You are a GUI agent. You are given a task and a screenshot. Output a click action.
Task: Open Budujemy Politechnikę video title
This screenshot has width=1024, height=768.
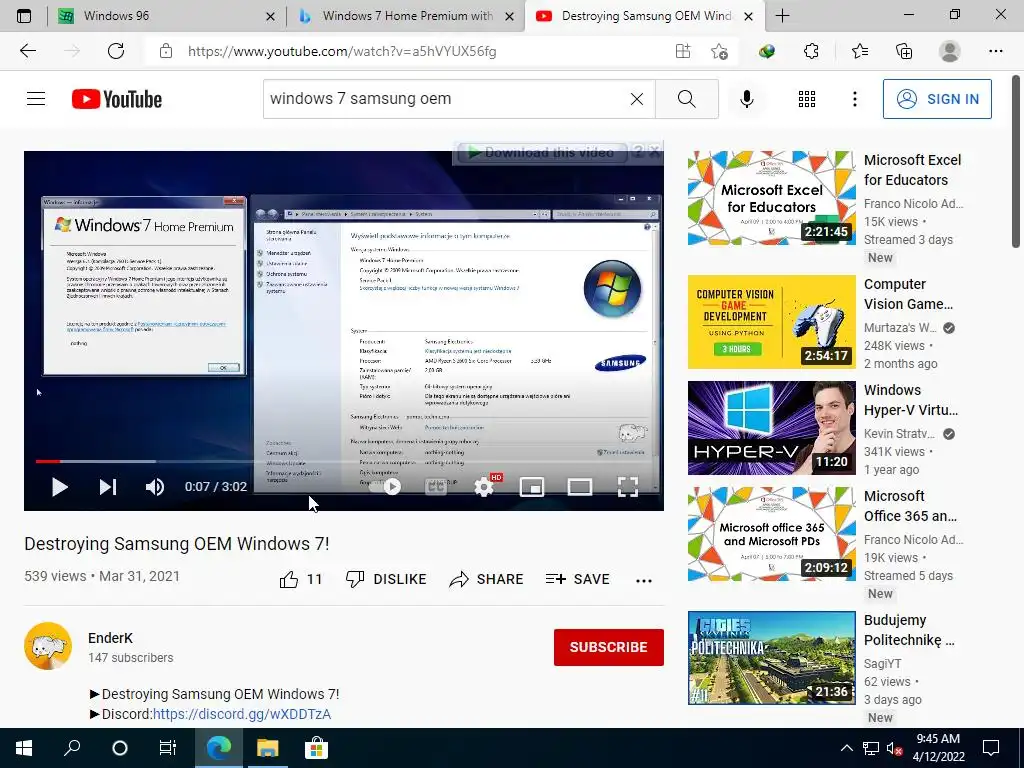[x=909, y=630]
